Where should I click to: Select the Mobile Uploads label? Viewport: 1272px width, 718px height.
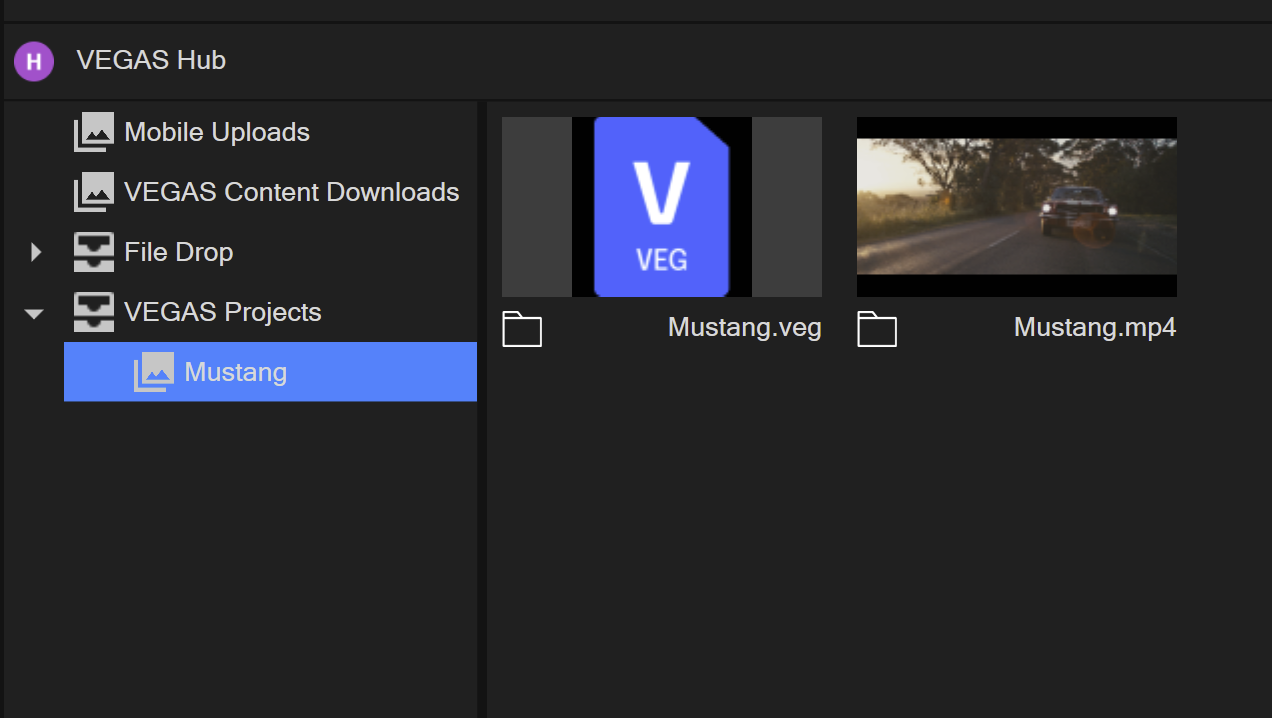[x=217, y=132]
